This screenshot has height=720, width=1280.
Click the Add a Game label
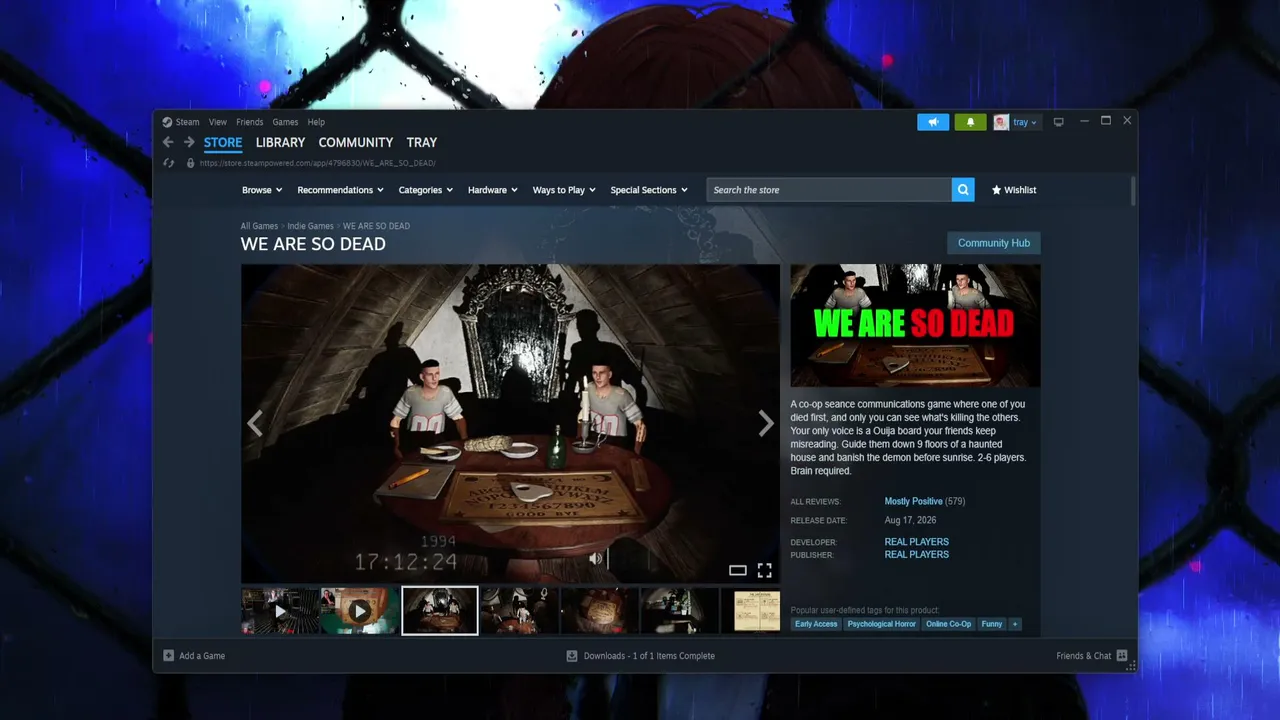[x=202, y=656]
